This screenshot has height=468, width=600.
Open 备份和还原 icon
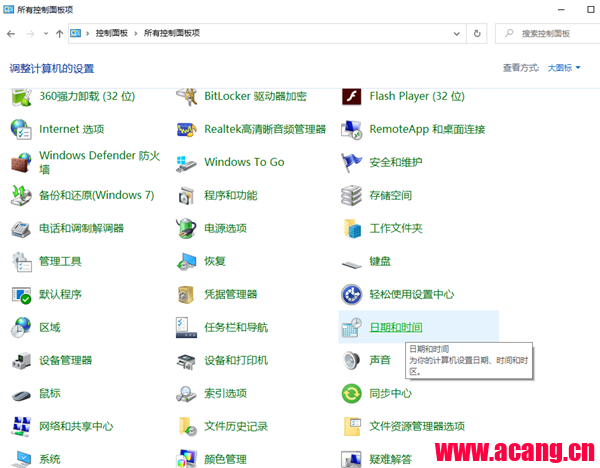pos(21,195)
